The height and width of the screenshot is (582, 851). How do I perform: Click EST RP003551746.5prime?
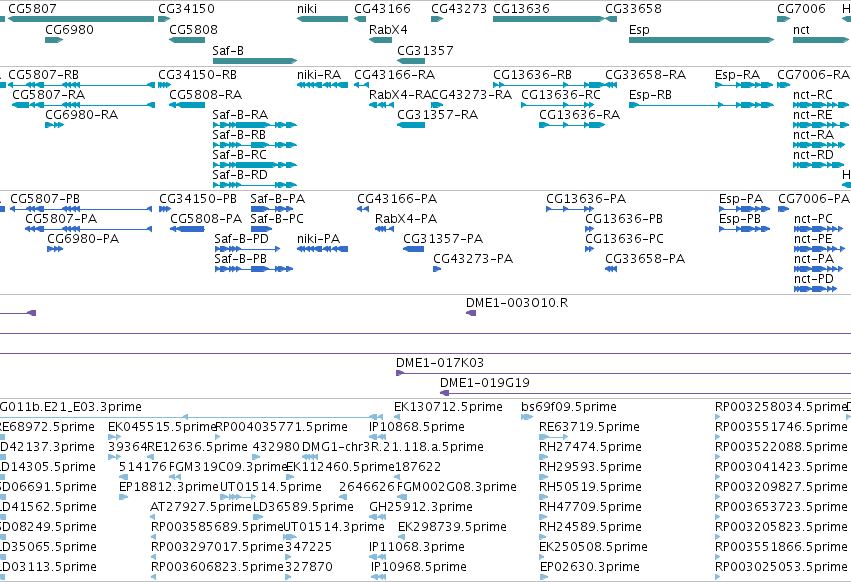(718, 437)
